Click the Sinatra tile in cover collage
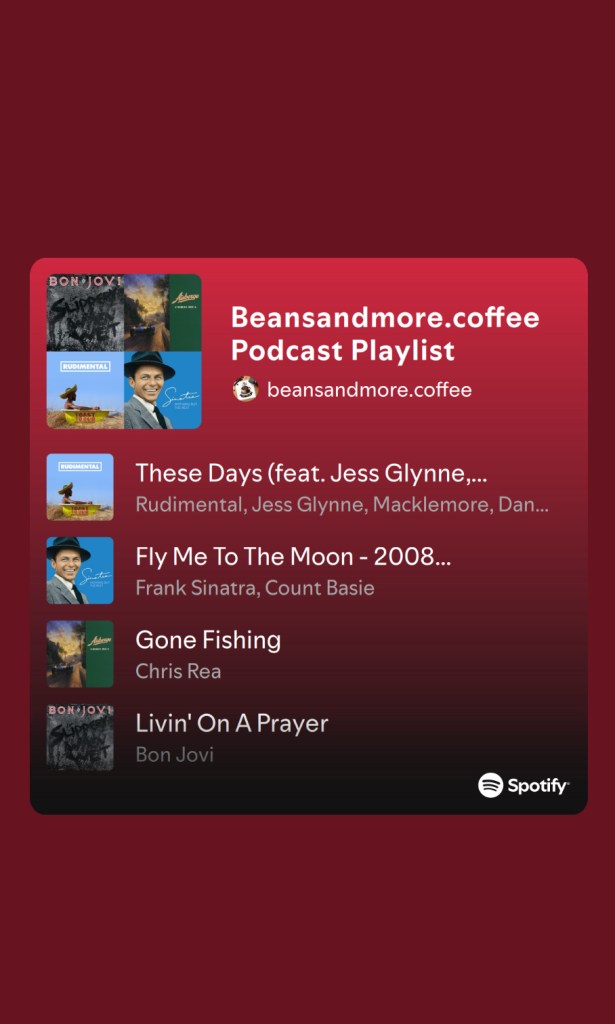 [163, 390]
